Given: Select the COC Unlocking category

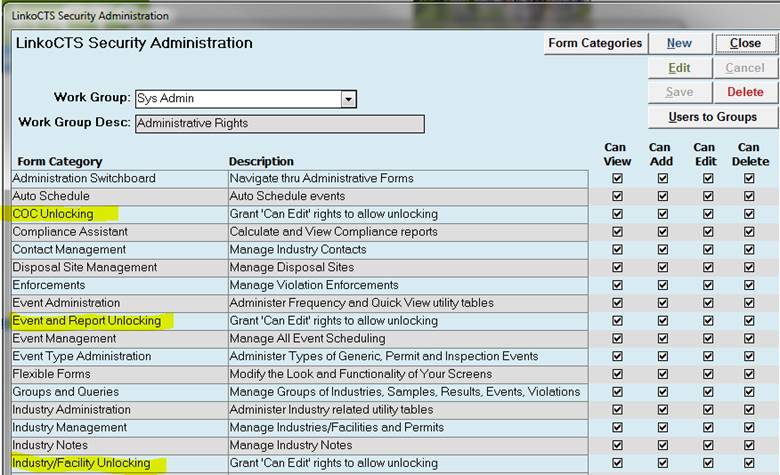Looking at the screenshot, I should (119, 214).
